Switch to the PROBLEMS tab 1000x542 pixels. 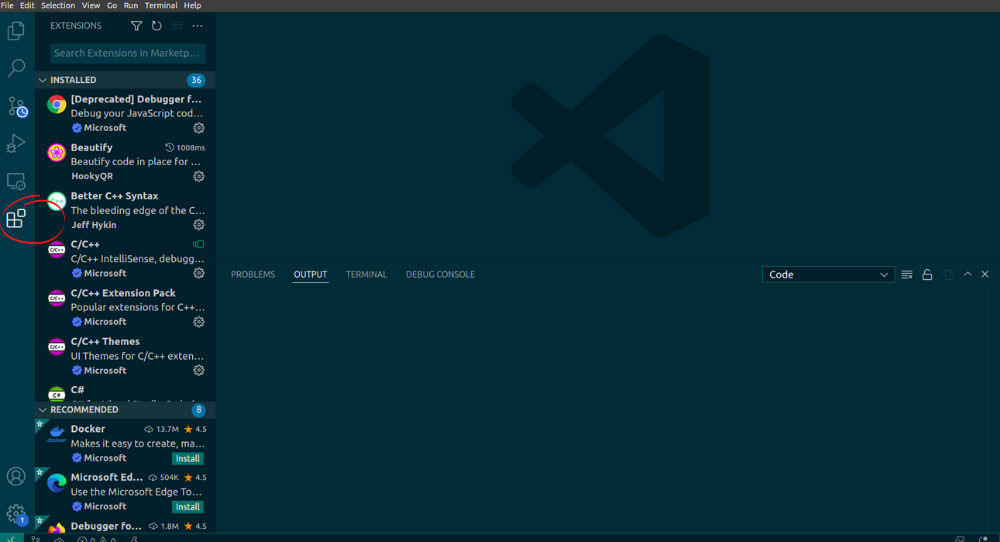[253, 275]
